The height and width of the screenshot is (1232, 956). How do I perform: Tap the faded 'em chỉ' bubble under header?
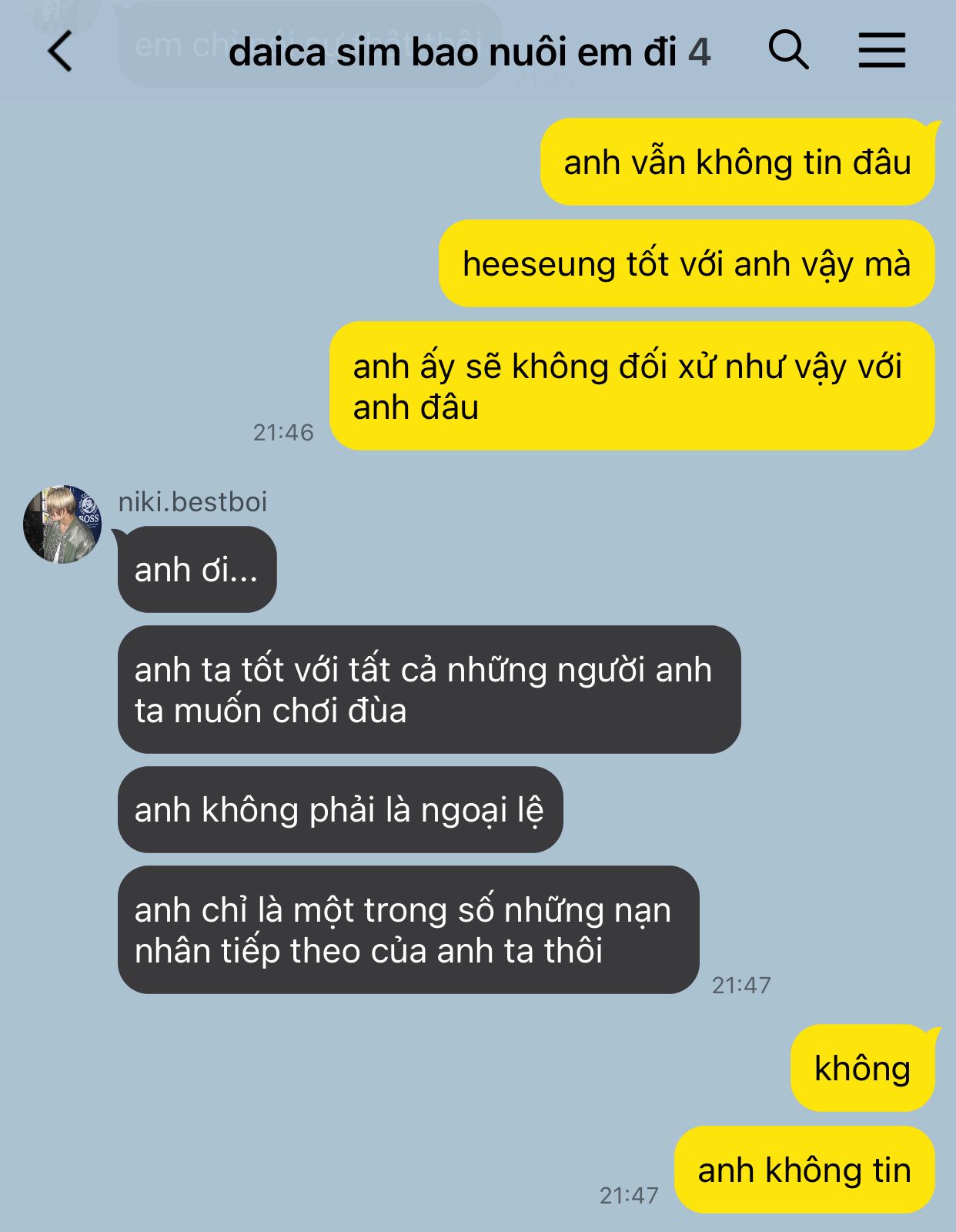[309, 45]
